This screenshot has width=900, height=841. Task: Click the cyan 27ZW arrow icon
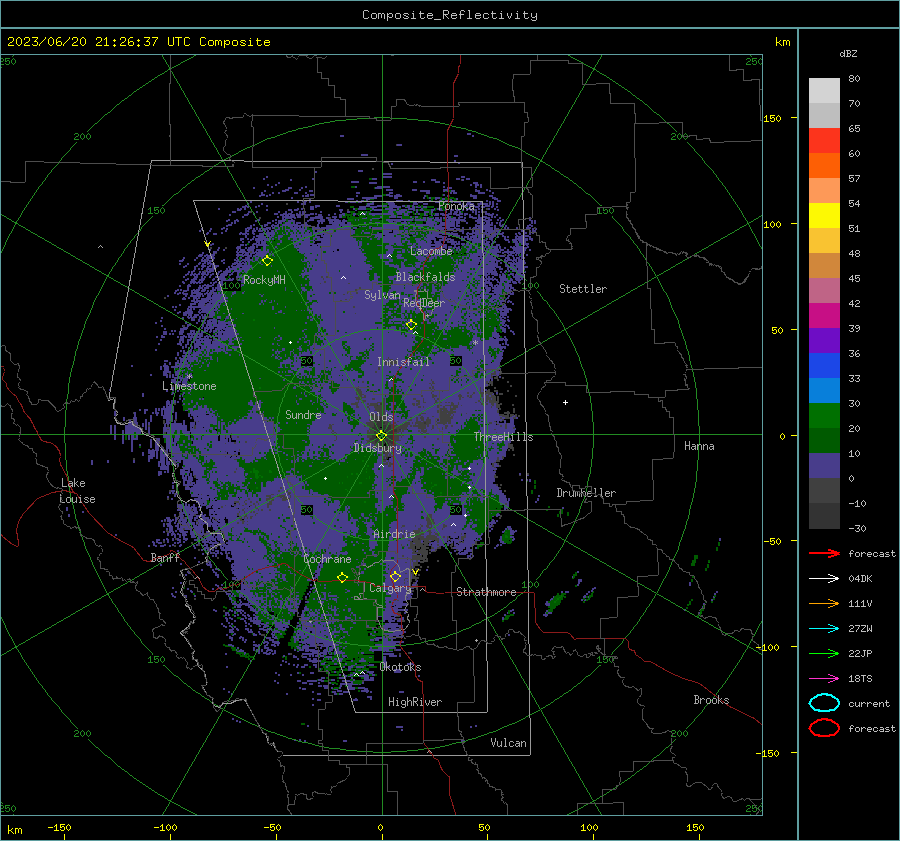824,628
